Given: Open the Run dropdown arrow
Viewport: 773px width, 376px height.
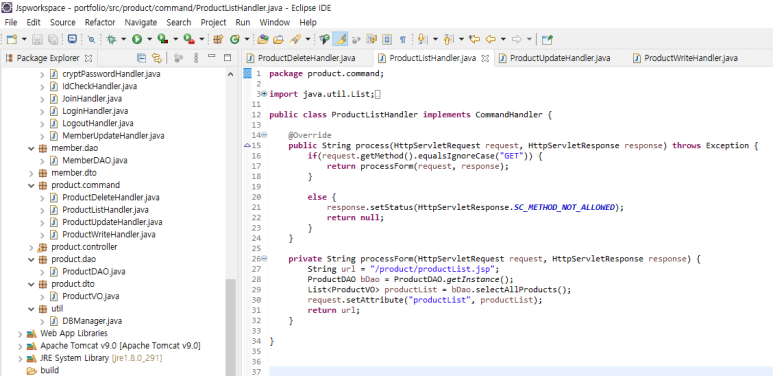Looking at the screenshot, I should (x=149, y=39).
